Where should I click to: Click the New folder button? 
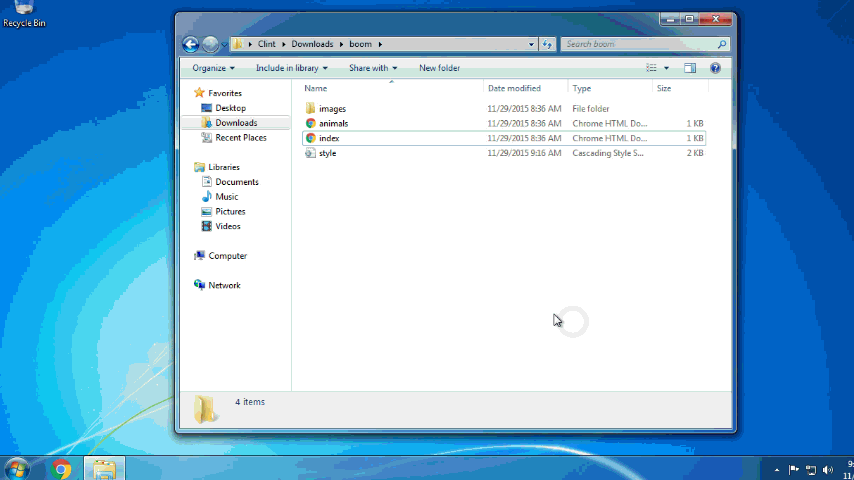coord(440,68)
